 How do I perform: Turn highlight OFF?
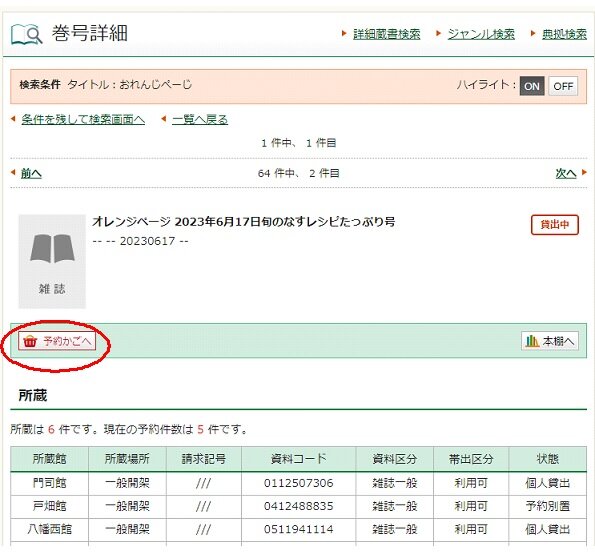point(563,86)
